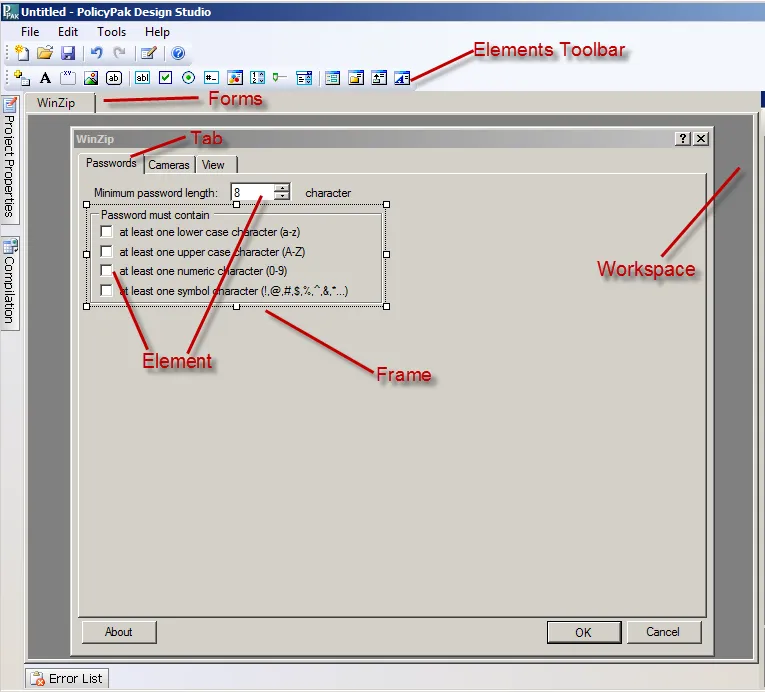Click the list form icon in Elements Toolbar
The width and height of the screenshot is (765, 692).
(x=333, y=78)
